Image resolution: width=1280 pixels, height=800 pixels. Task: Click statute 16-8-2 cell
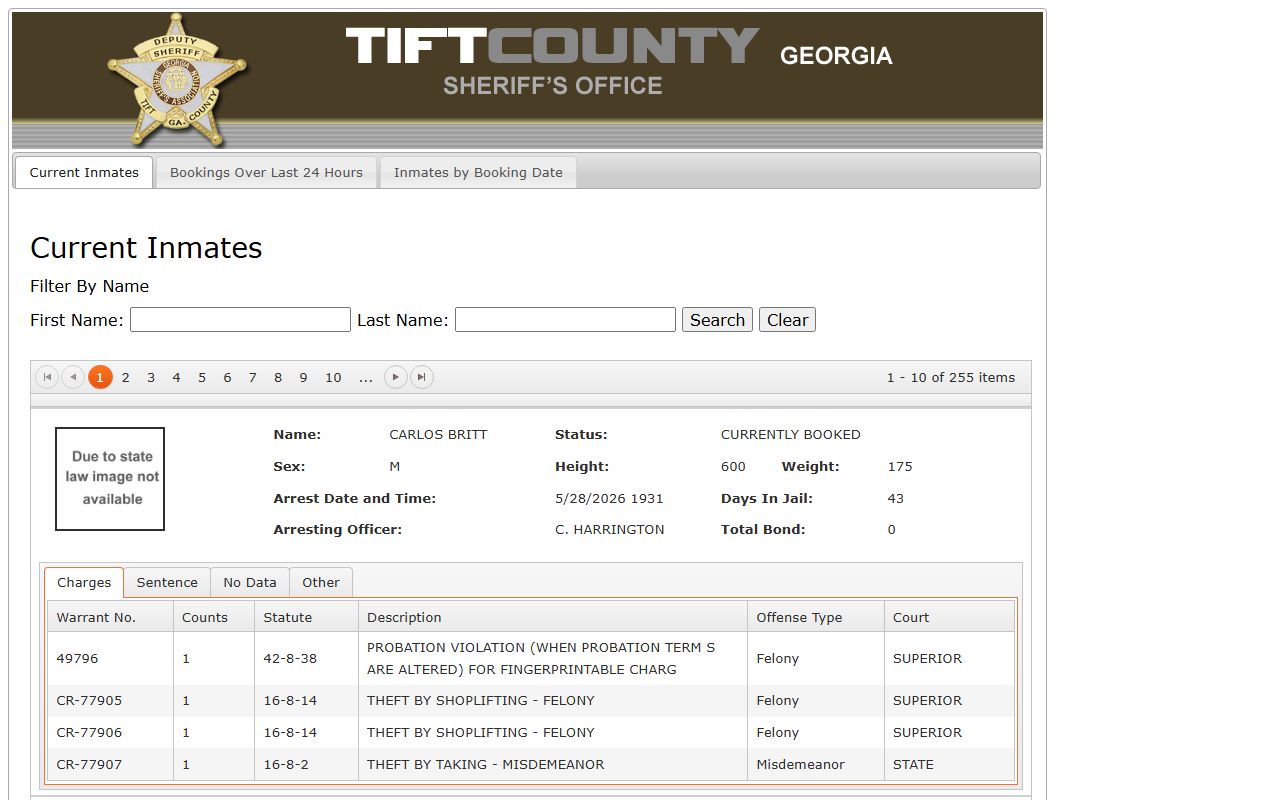tap(306, 764)
